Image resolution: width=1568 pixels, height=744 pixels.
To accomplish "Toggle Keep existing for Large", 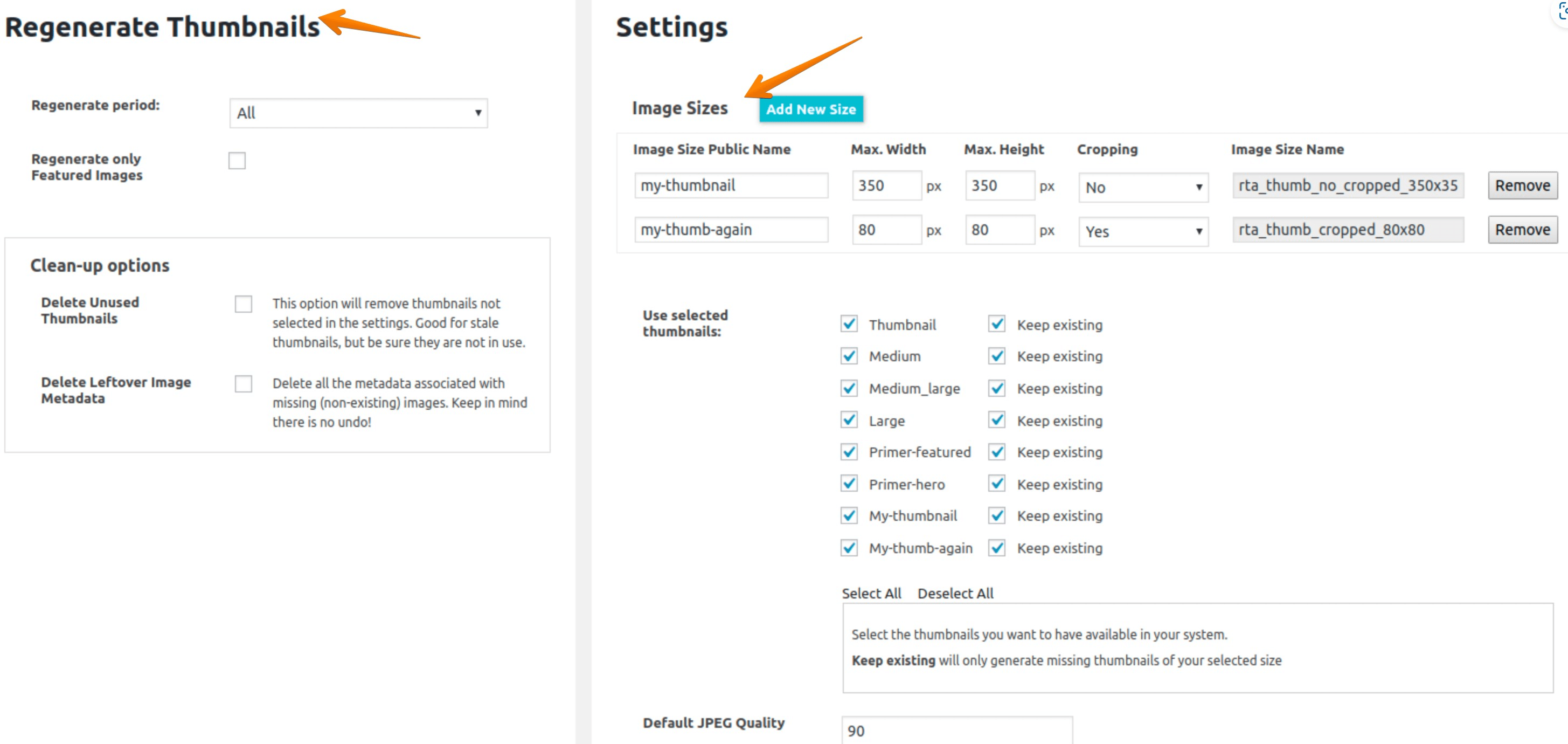I will pos(996,420).
